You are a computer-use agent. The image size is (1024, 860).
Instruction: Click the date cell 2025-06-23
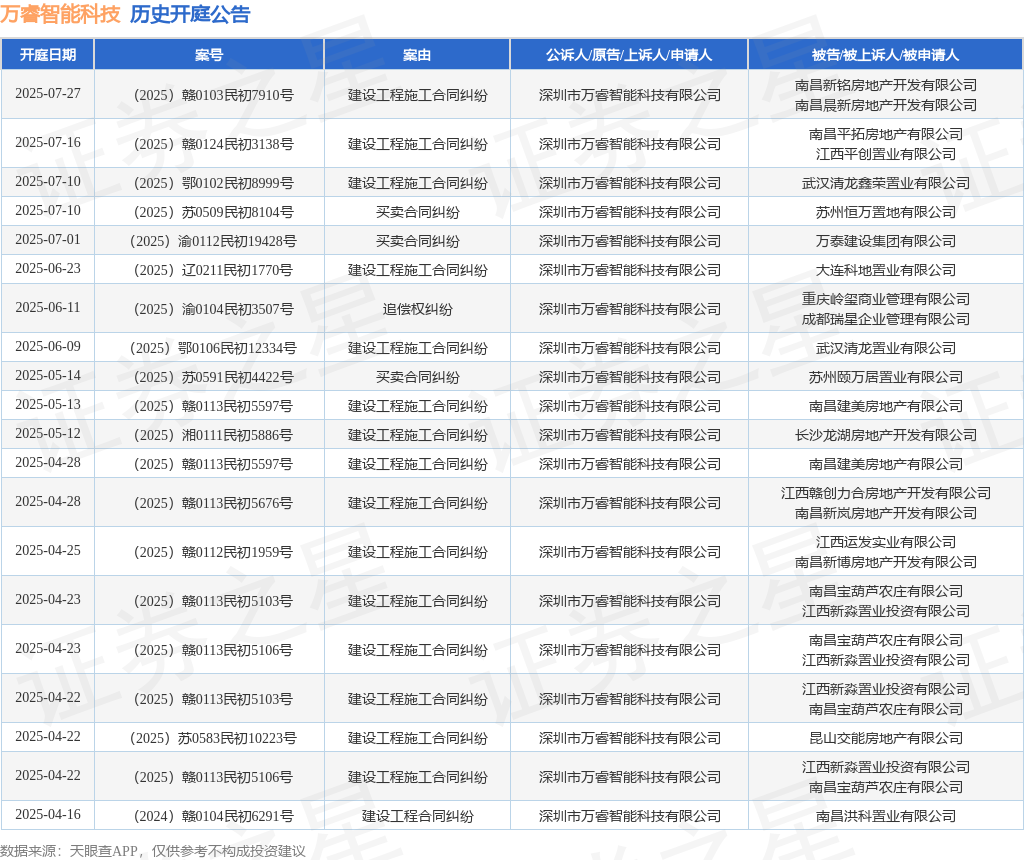click(48, 268)
